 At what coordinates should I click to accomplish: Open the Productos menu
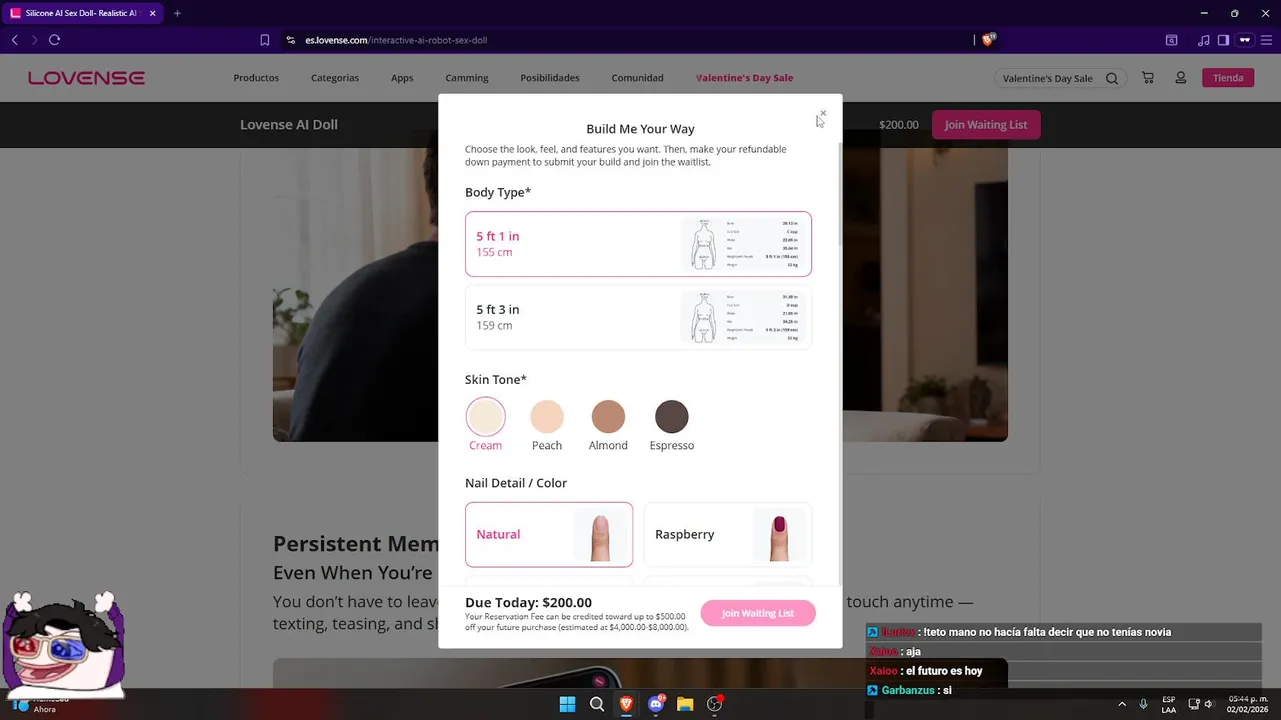pos(256,78)
